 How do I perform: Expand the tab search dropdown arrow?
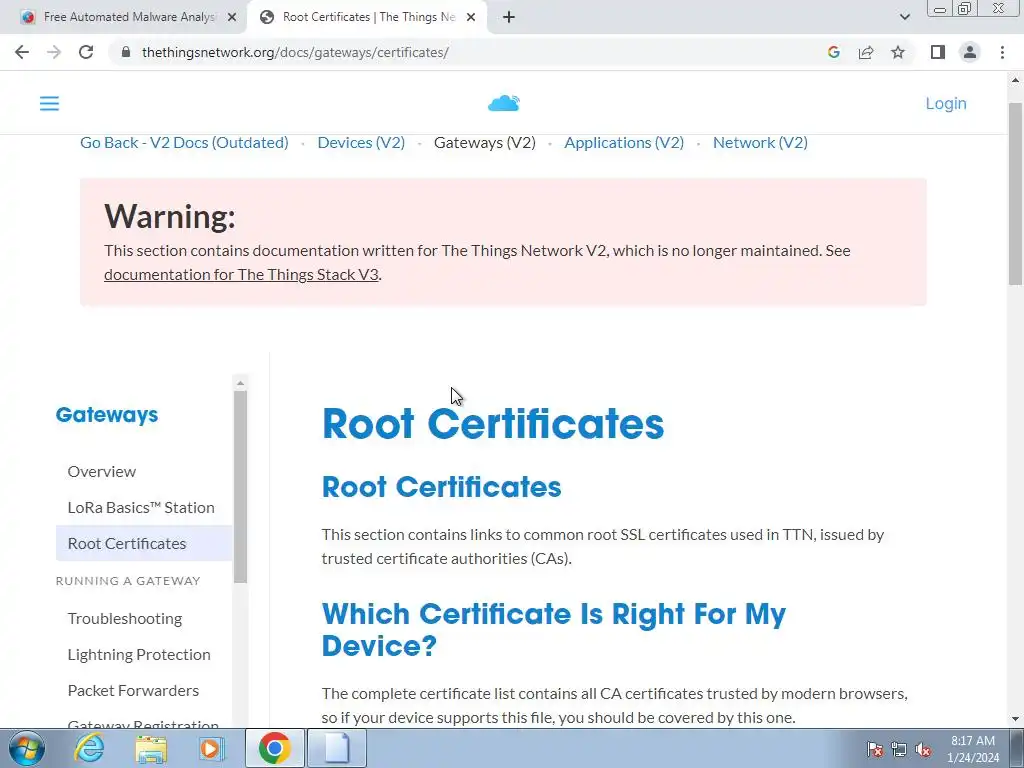tap(904, 17)
